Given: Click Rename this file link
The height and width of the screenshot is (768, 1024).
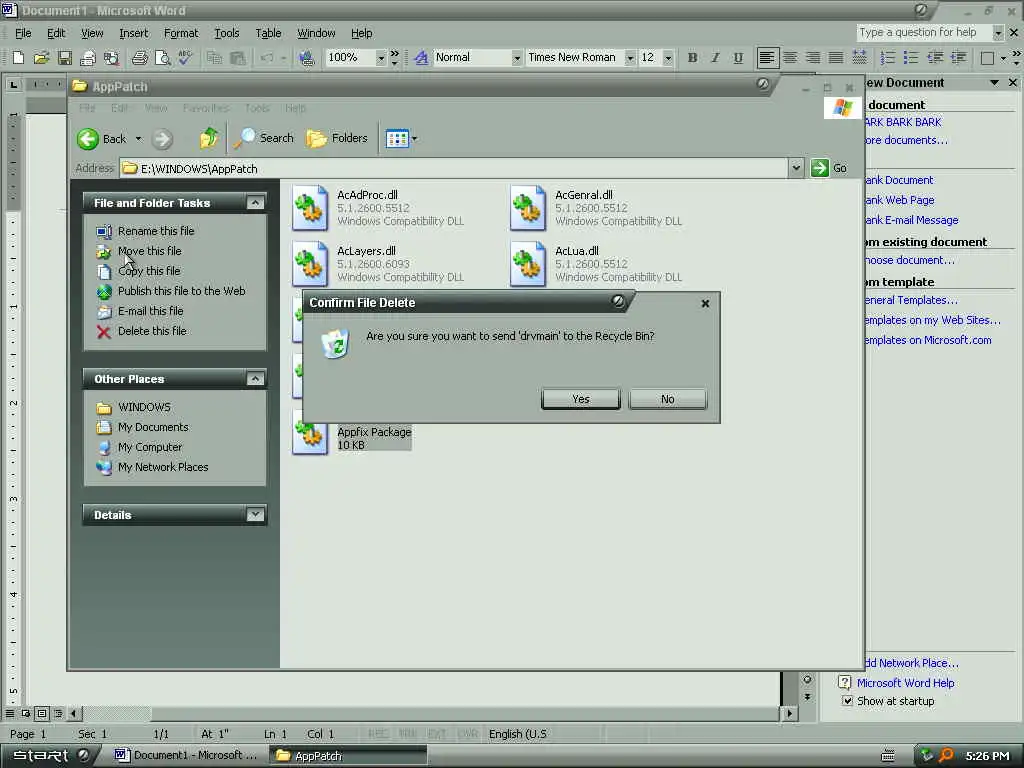Looking at the screenshot, I should click(x=156, y=231).
